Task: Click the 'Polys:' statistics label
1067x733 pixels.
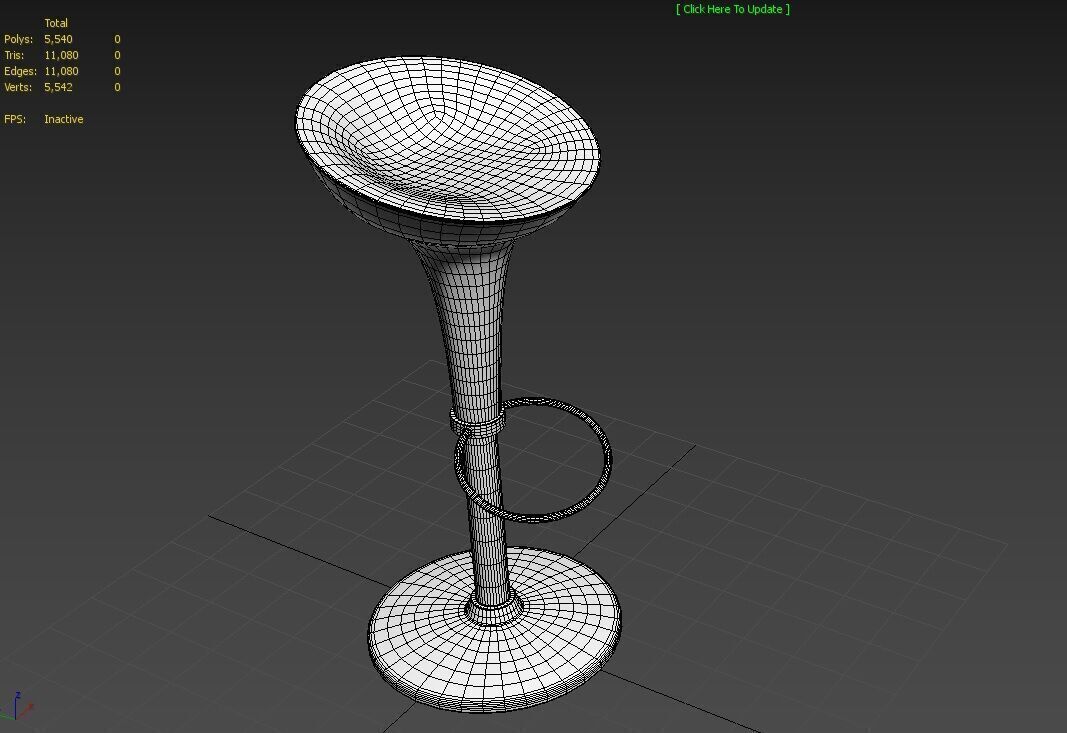Action: 18,39
